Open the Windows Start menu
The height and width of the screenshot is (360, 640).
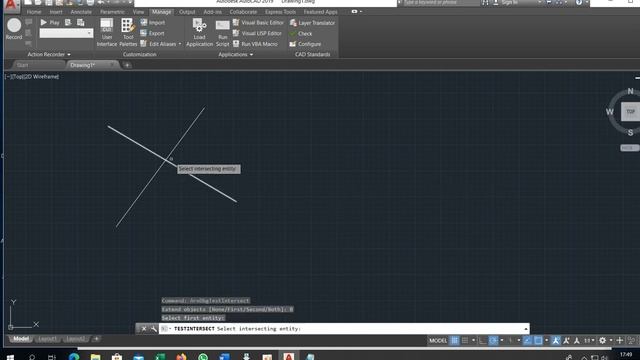[x=10, y=357]
